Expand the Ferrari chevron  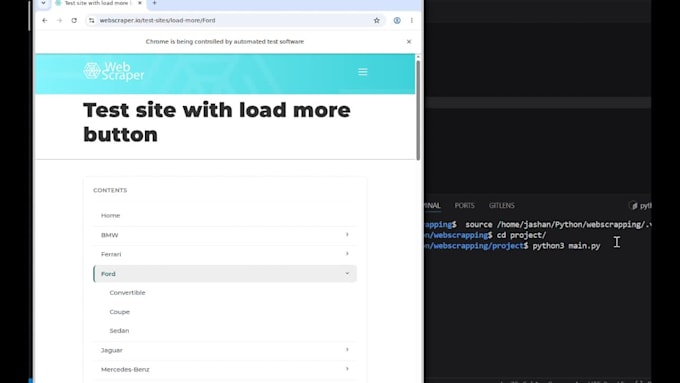pos(347,254)
